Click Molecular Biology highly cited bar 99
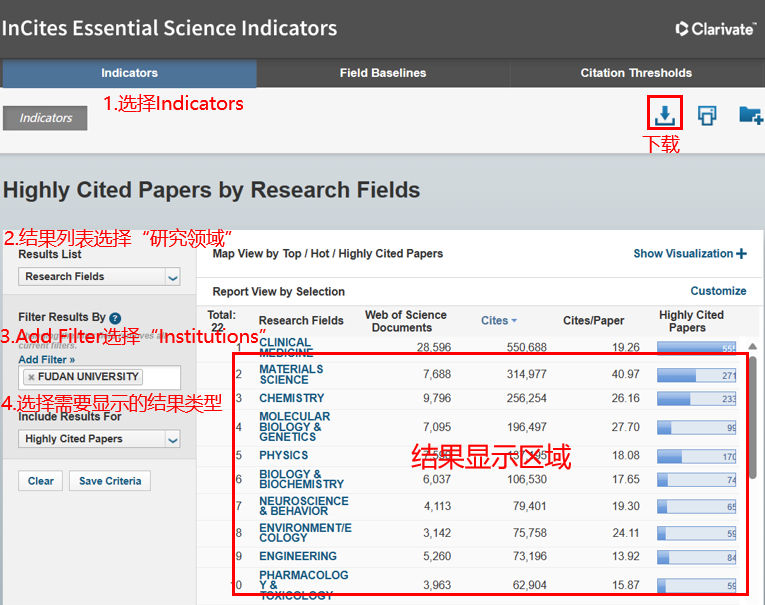The image size is (765, 605). [696, 428]
